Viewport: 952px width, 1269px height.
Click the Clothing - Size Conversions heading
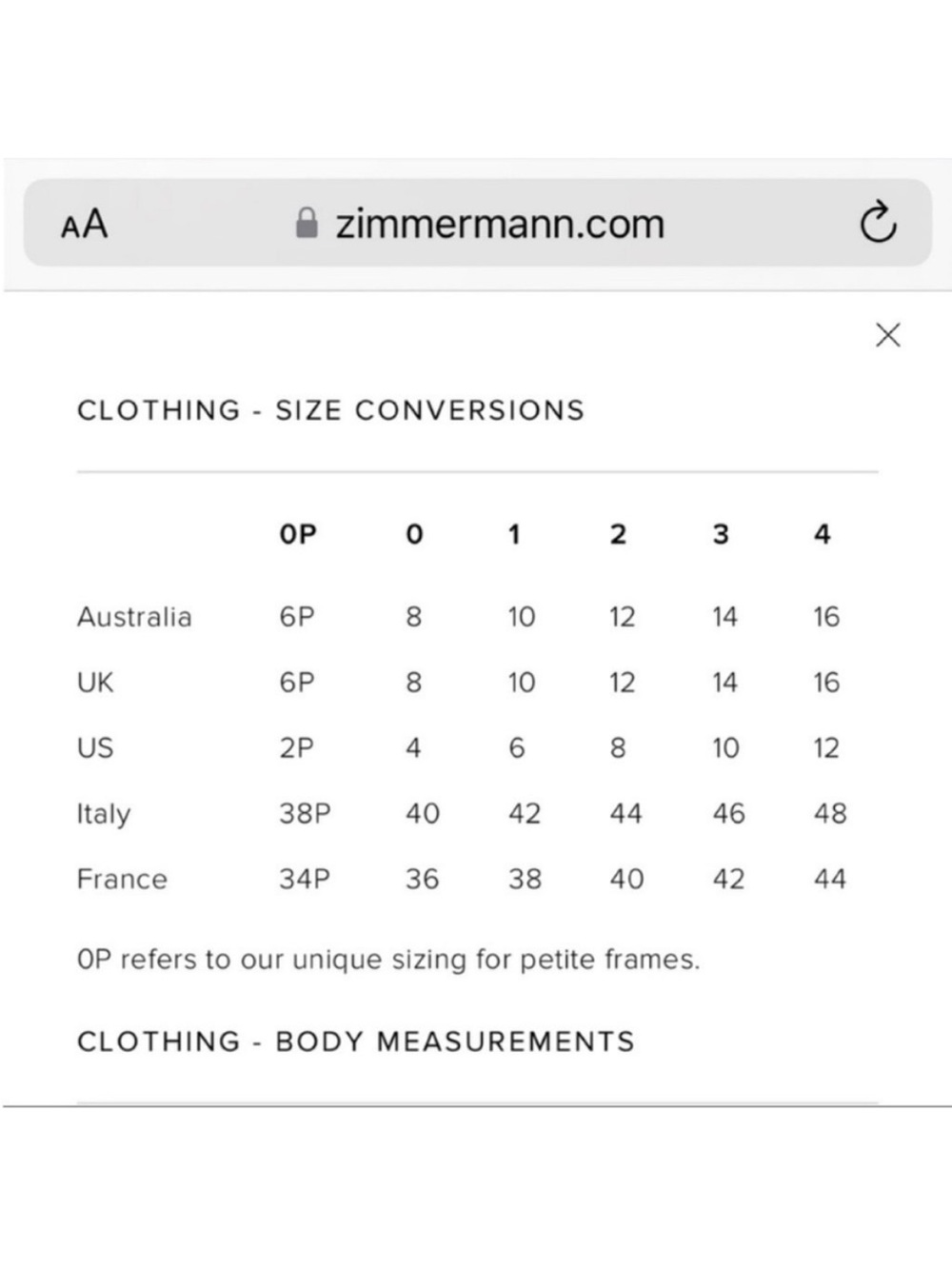pyautogui.click(x=330, y=410)
